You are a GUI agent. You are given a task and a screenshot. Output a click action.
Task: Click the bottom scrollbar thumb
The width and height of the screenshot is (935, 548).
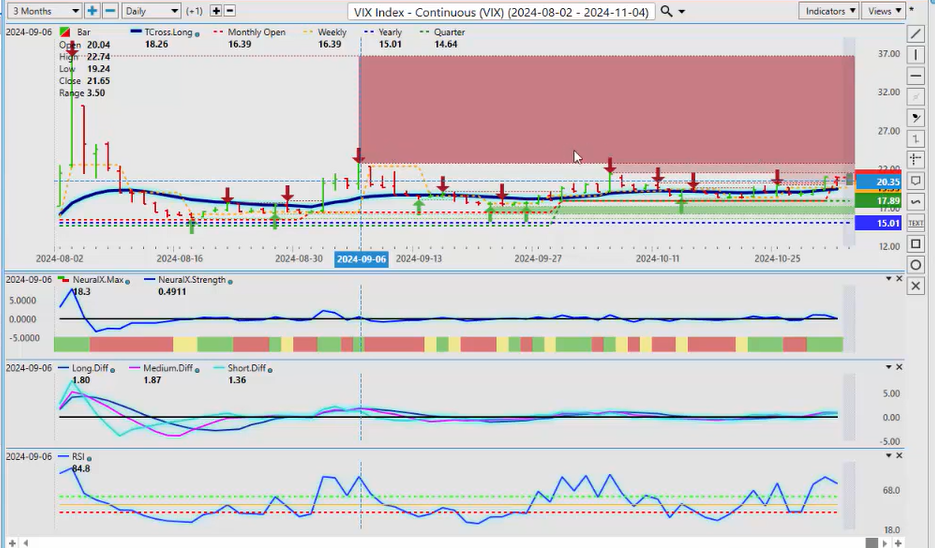[871, 543]
